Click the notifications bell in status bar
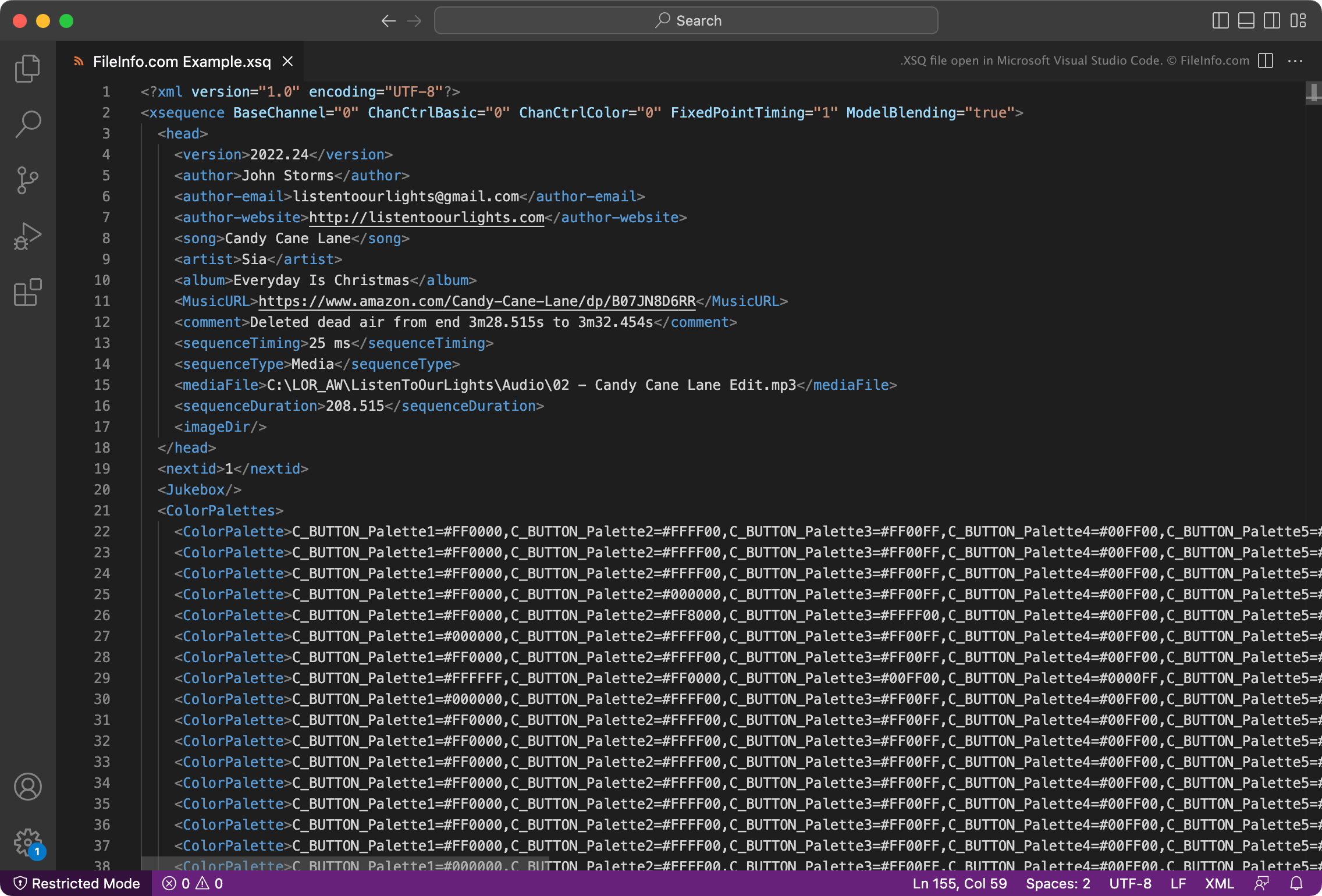This screenshot has width=1322, height=896. (x=1296, y=883)
